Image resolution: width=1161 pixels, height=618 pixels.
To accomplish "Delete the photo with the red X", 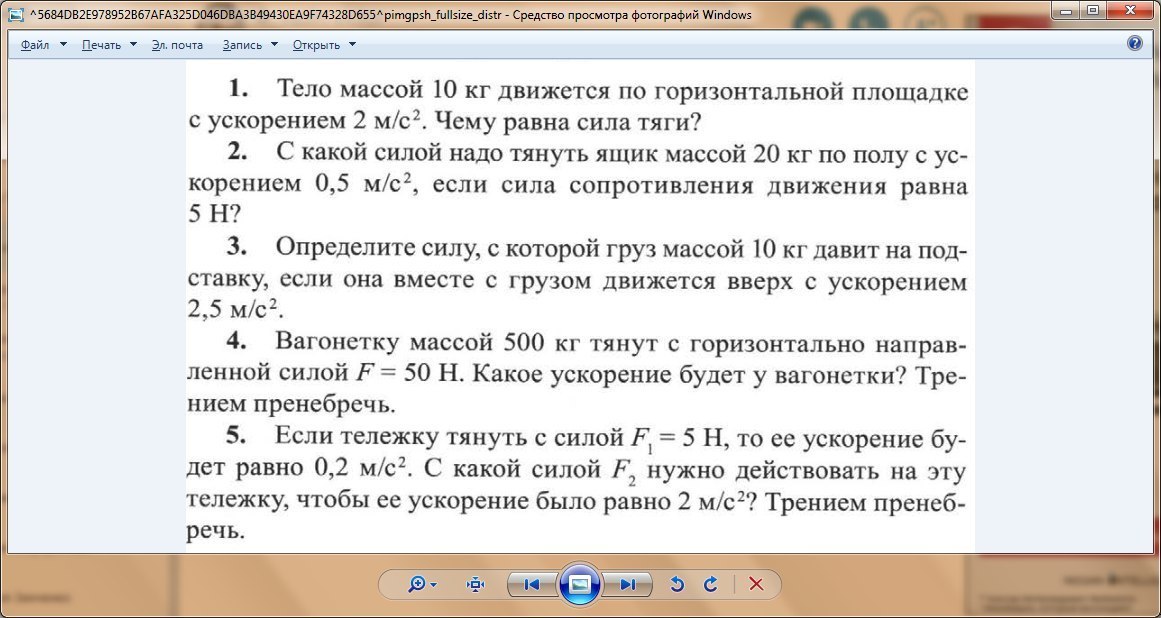I will (756, 585).
